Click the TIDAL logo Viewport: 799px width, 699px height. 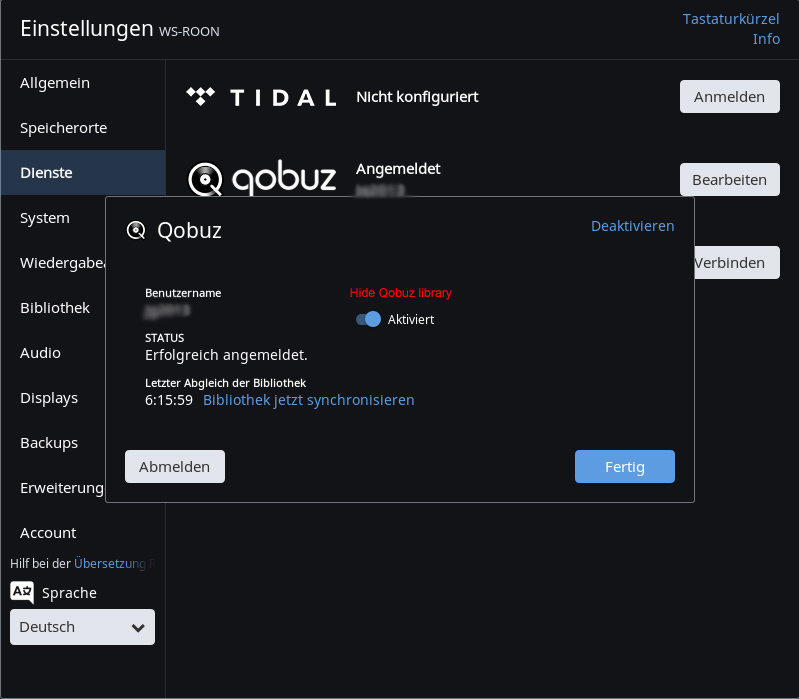[261, 97]
